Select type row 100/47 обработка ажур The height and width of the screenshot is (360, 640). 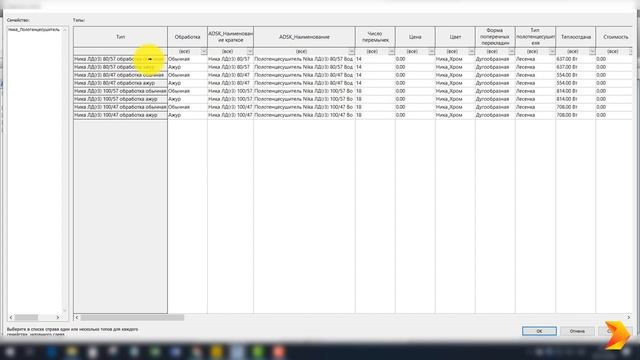(120, 115)
